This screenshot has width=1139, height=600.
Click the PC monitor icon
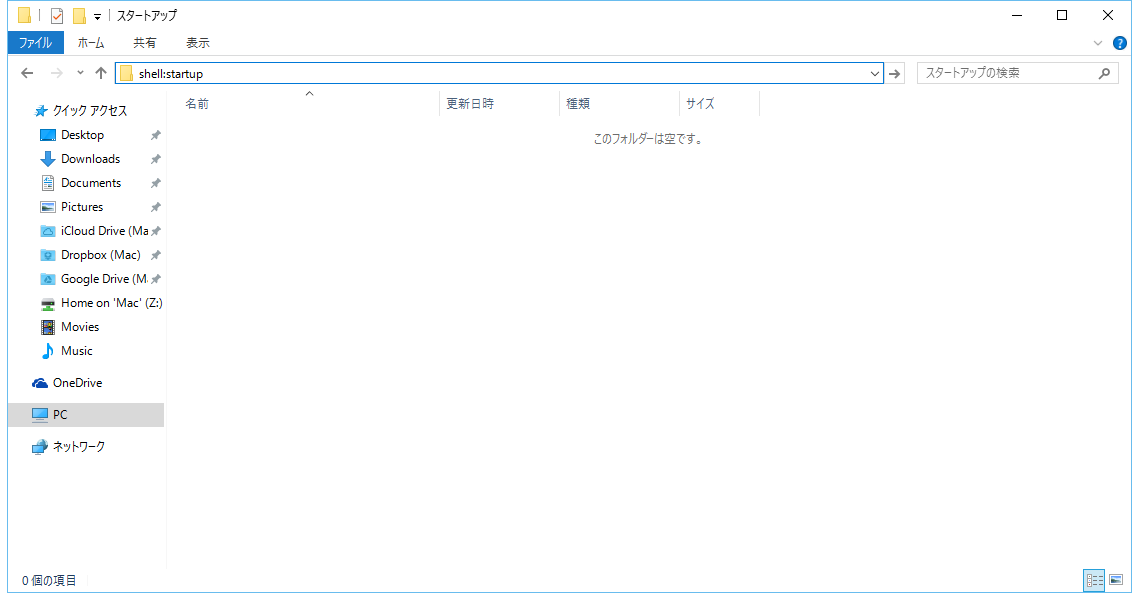pos(40,415)
